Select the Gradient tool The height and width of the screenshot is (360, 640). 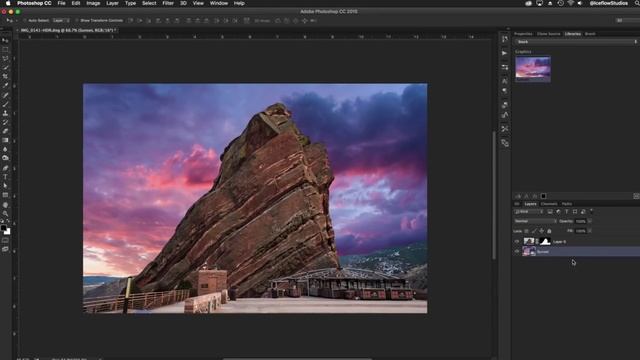click(x=5, y=140)
